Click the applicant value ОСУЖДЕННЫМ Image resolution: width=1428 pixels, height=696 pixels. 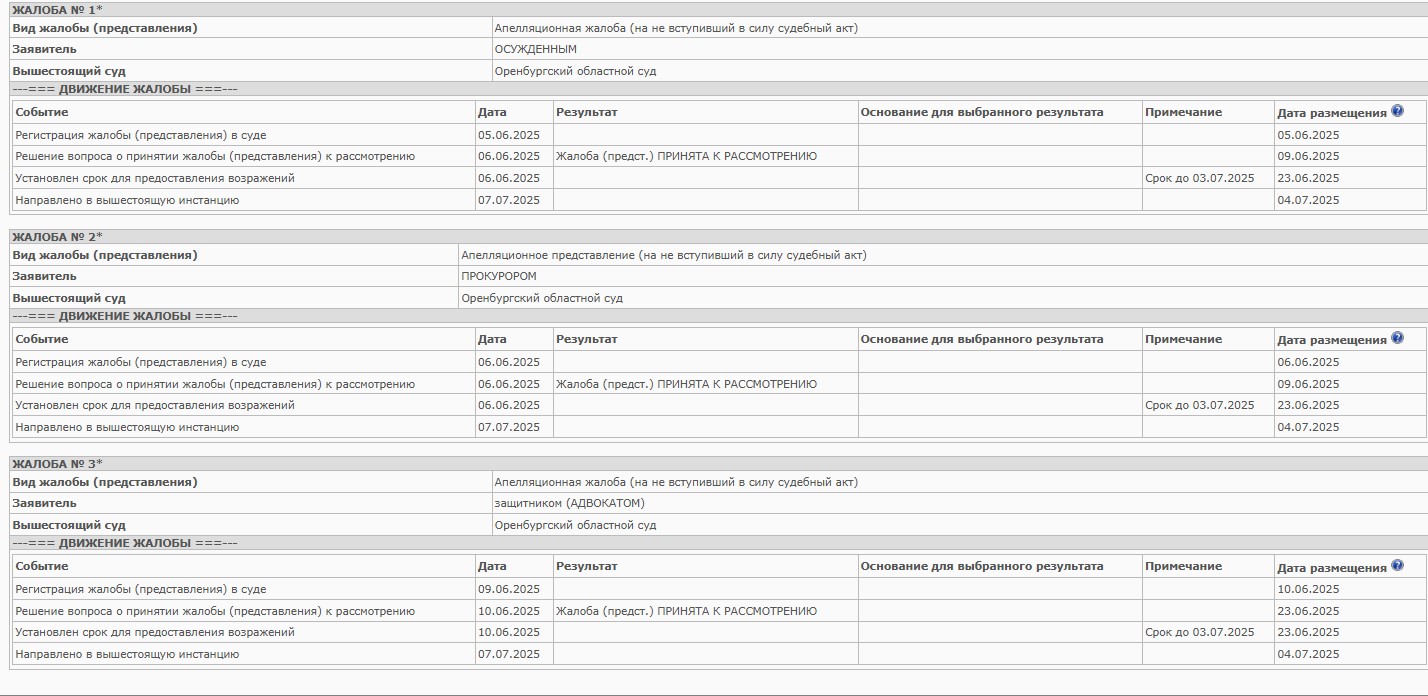(535, 49)
